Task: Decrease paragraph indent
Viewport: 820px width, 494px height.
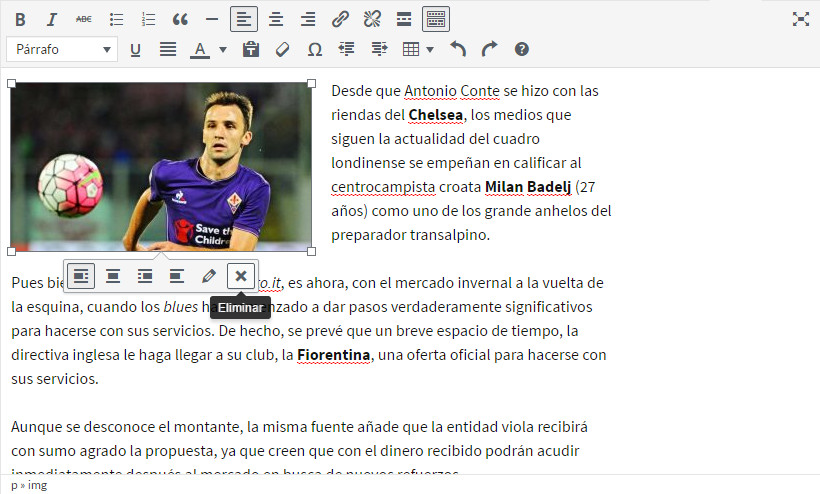Action: coord(347,50)
